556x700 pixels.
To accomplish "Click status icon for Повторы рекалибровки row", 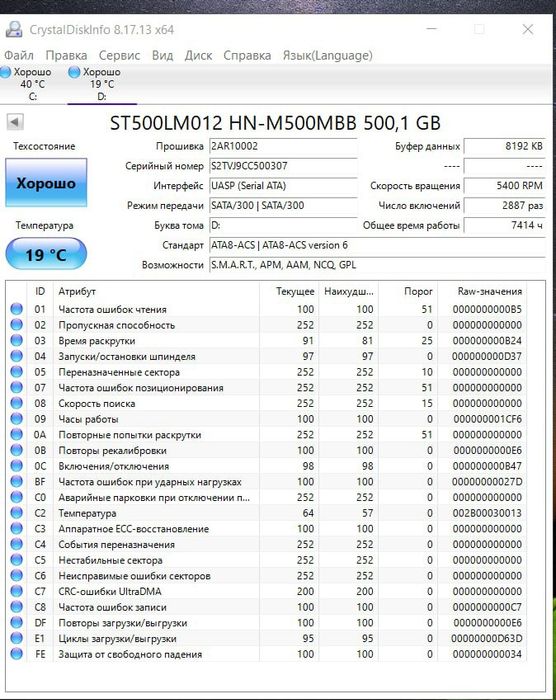I will coord(17,450).
